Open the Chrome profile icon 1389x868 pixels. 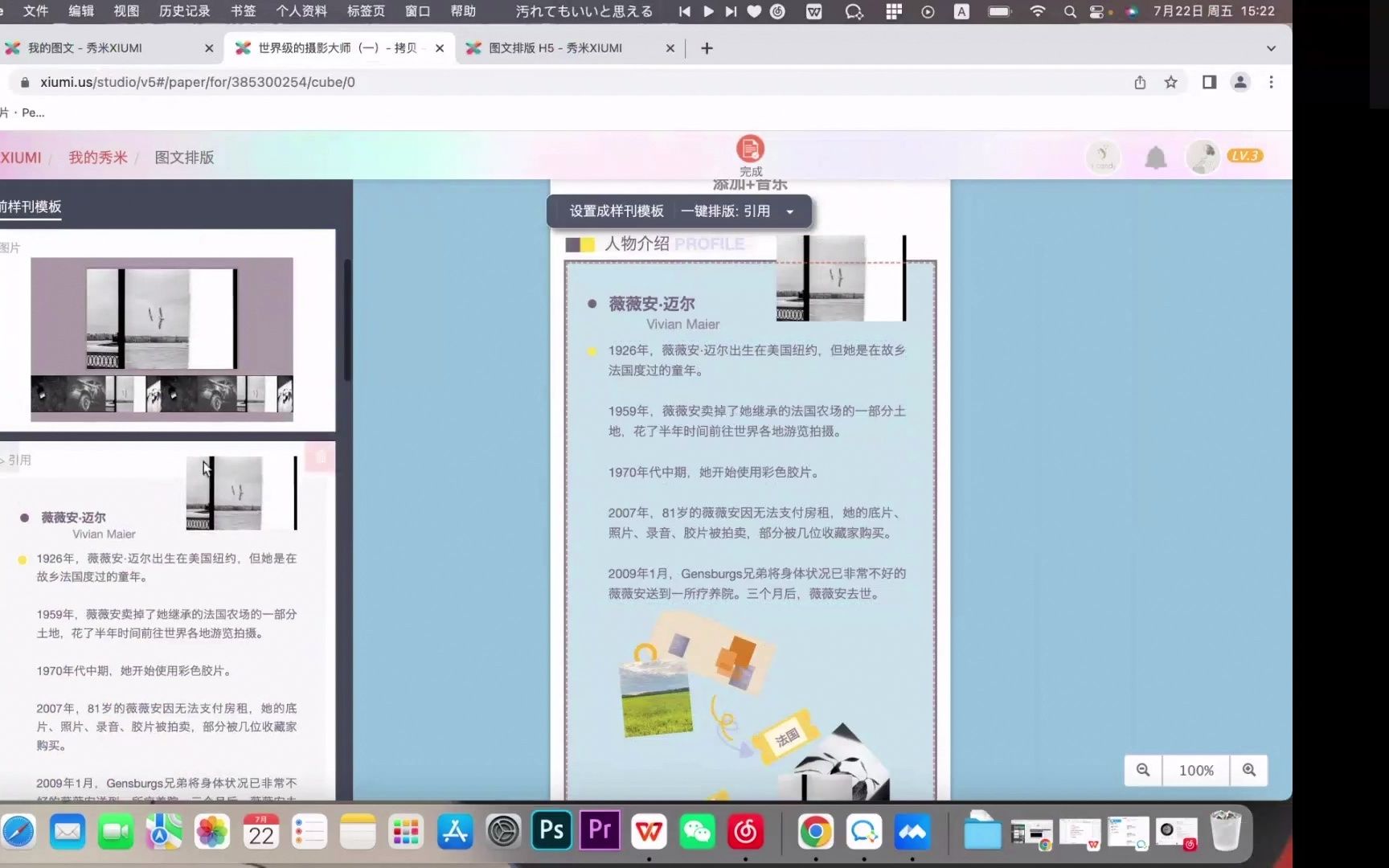coord(1240,82)
